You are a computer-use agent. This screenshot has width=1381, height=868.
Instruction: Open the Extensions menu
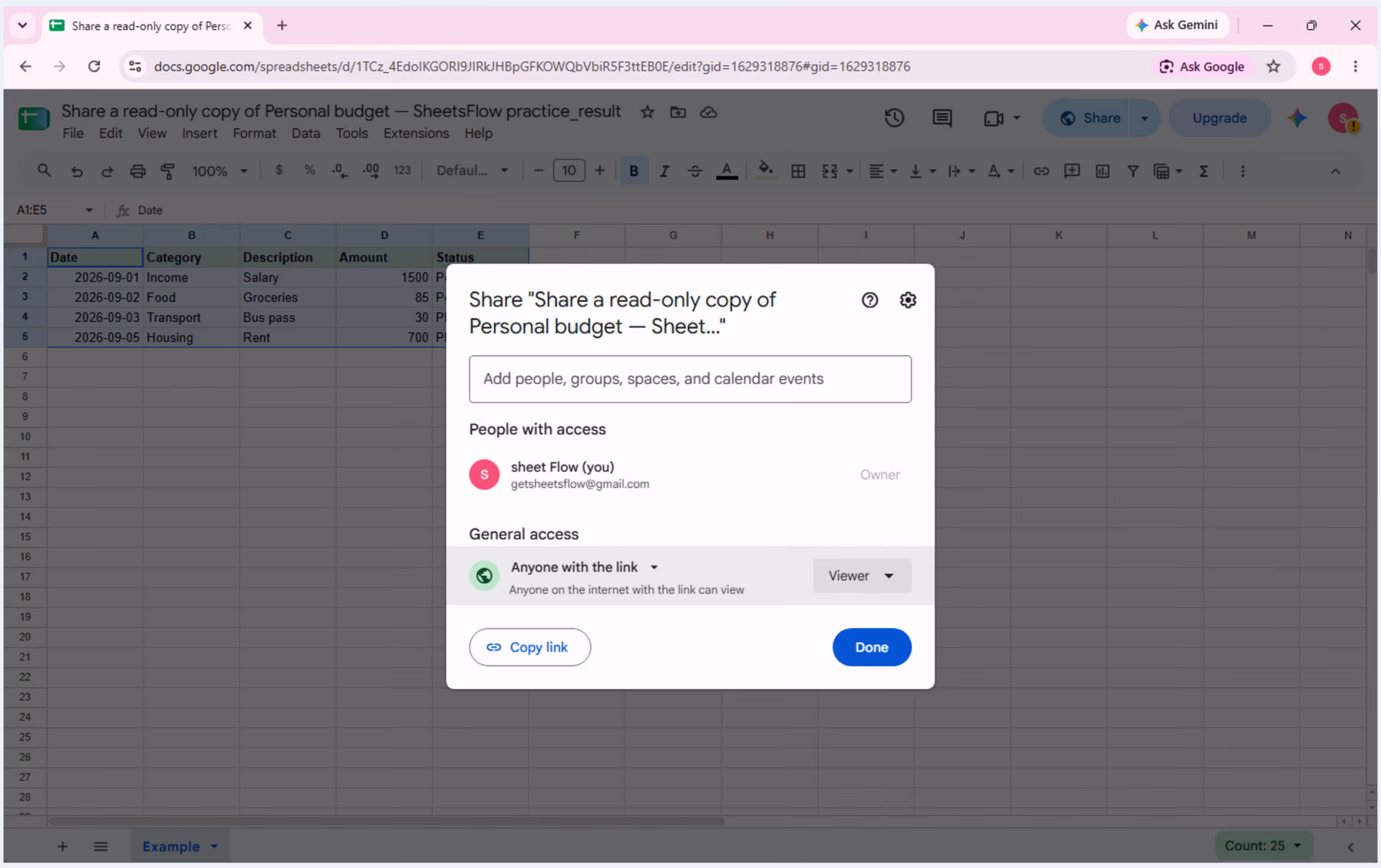(416, 133)
